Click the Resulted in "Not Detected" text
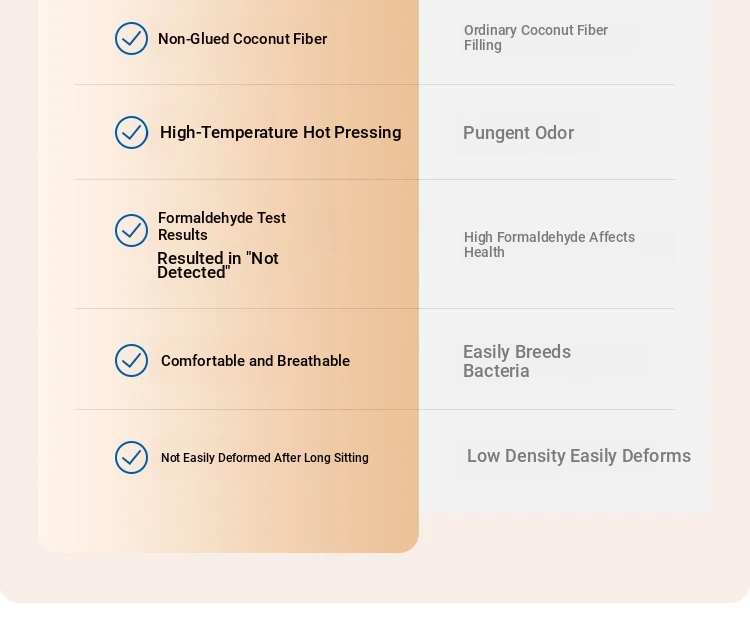The height and width of the screenshot is (641, 750). pos(218,265)
